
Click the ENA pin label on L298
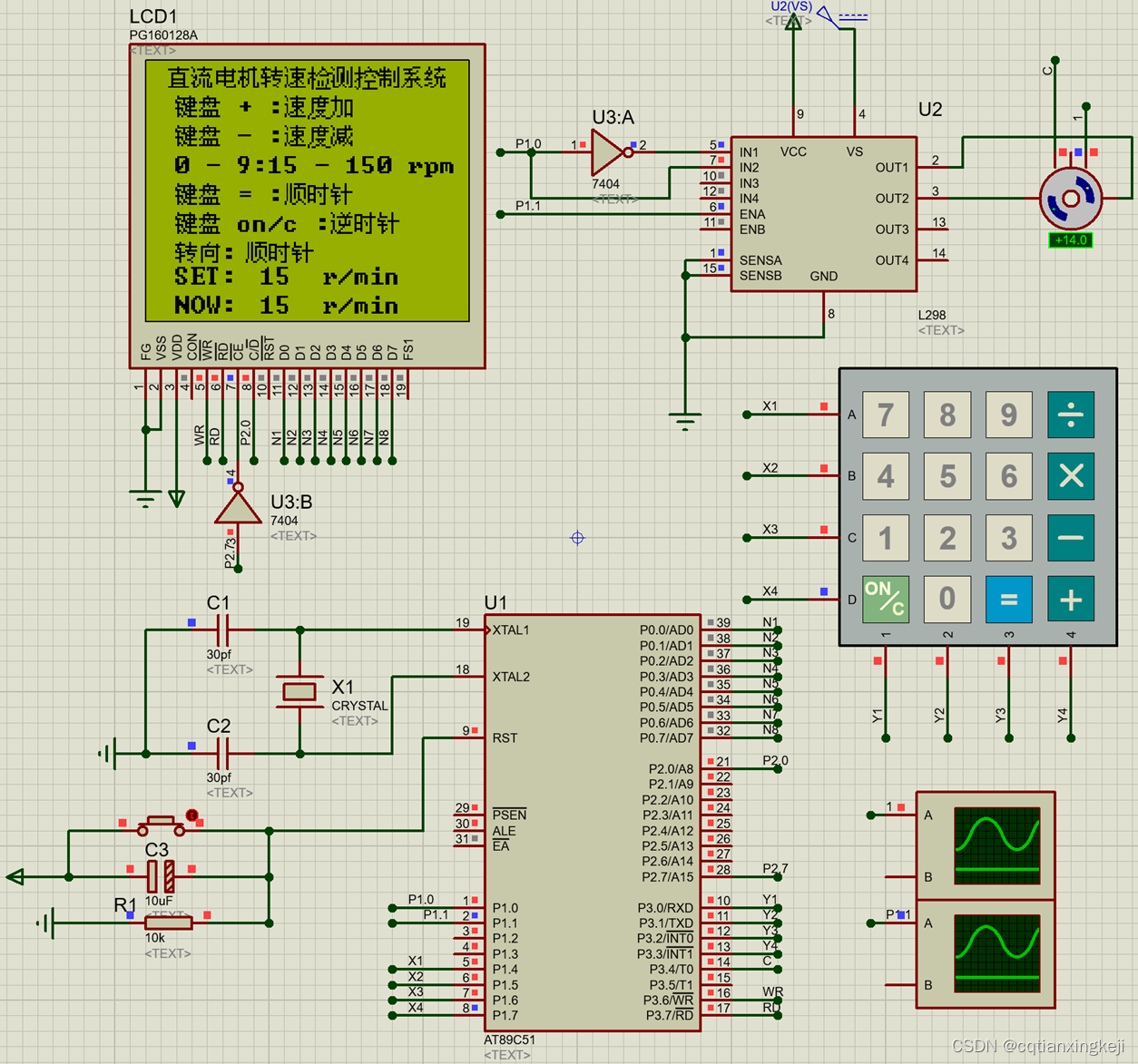click(x=752, y=214)
